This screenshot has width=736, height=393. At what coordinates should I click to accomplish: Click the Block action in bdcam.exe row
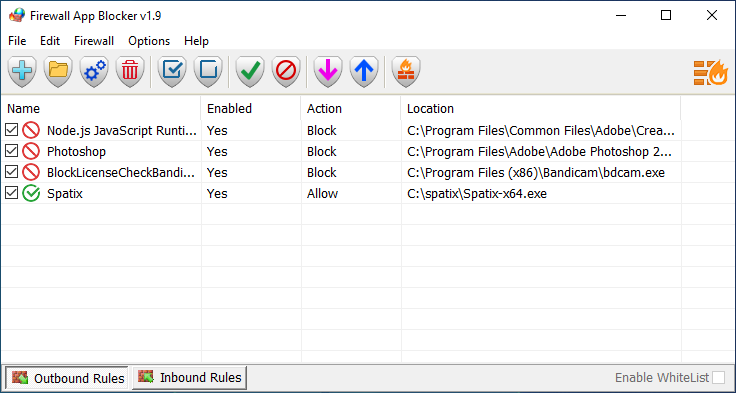click(x=322, y=173)
